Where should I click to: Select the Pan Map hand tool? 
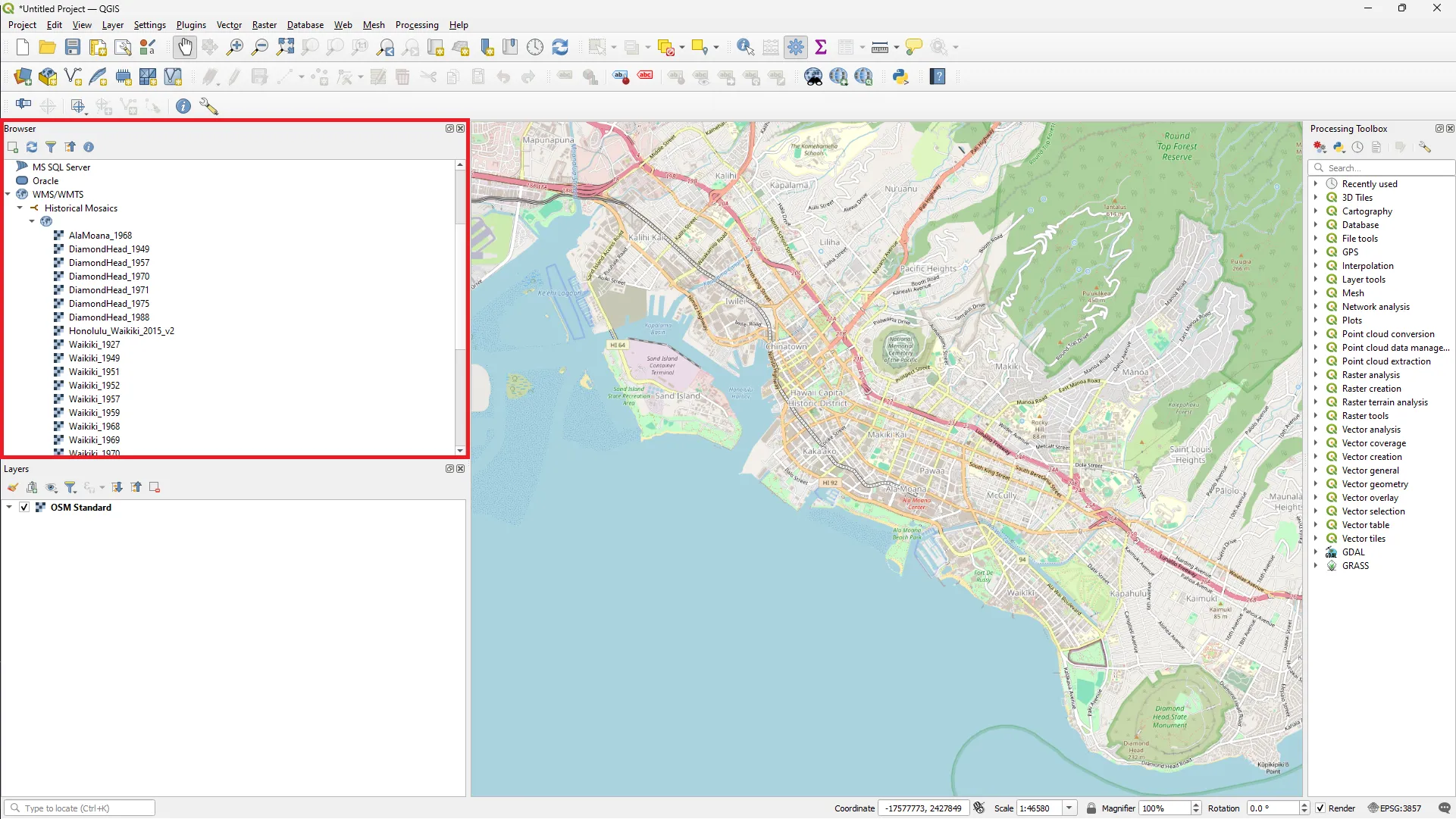pos(184,47)
